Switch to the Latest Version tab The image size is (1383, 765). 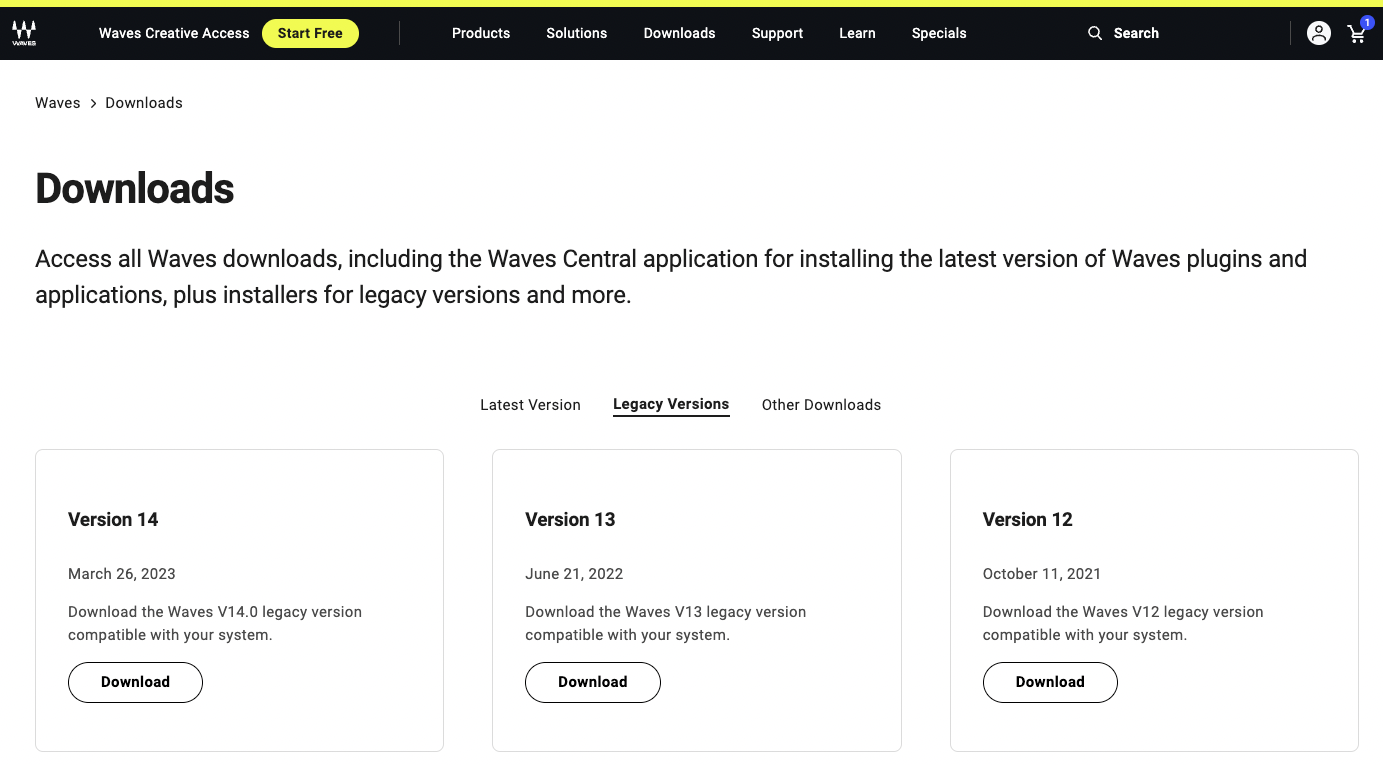(530, 405)
